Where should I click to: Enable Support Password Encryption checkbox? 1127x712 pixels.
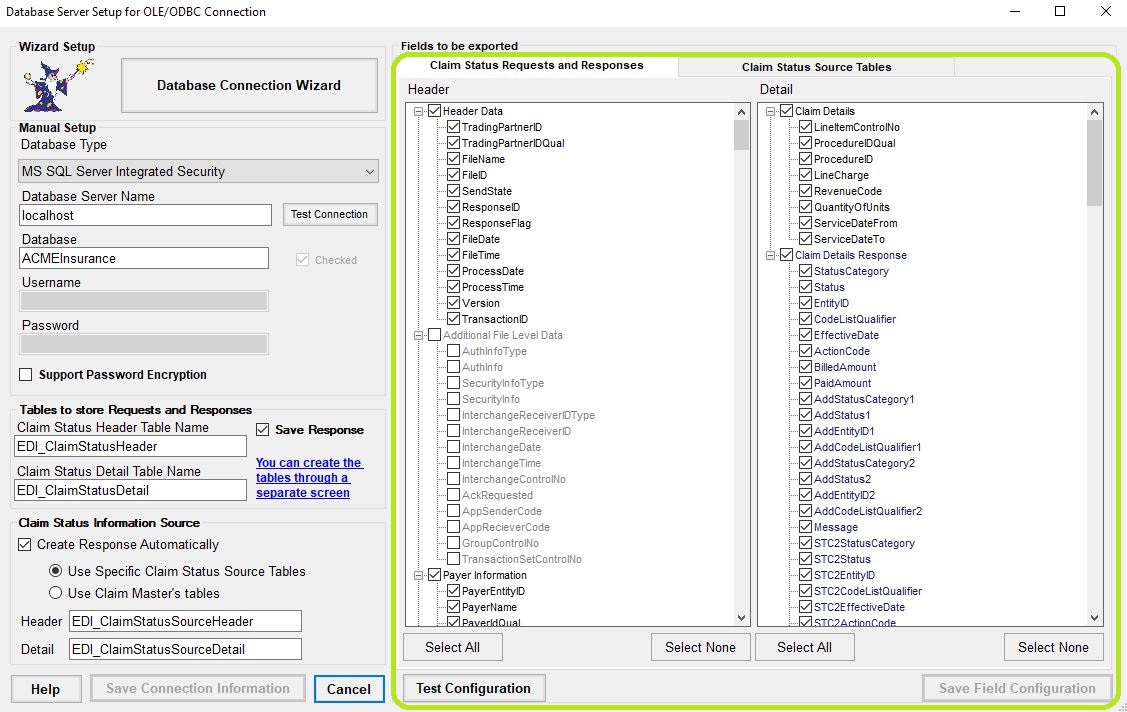click(x=26, y=374)
